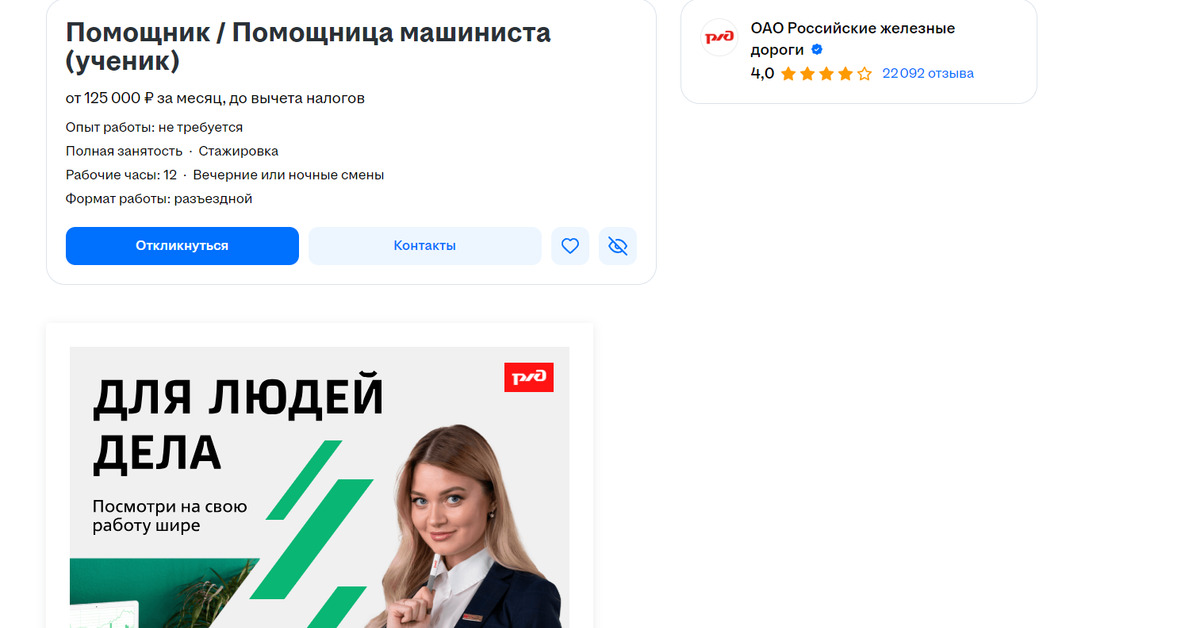The height and width of the screenshot is (628, 1200).
Task: Click the Формат работы: разъездной line
Action: click(159, 199)
